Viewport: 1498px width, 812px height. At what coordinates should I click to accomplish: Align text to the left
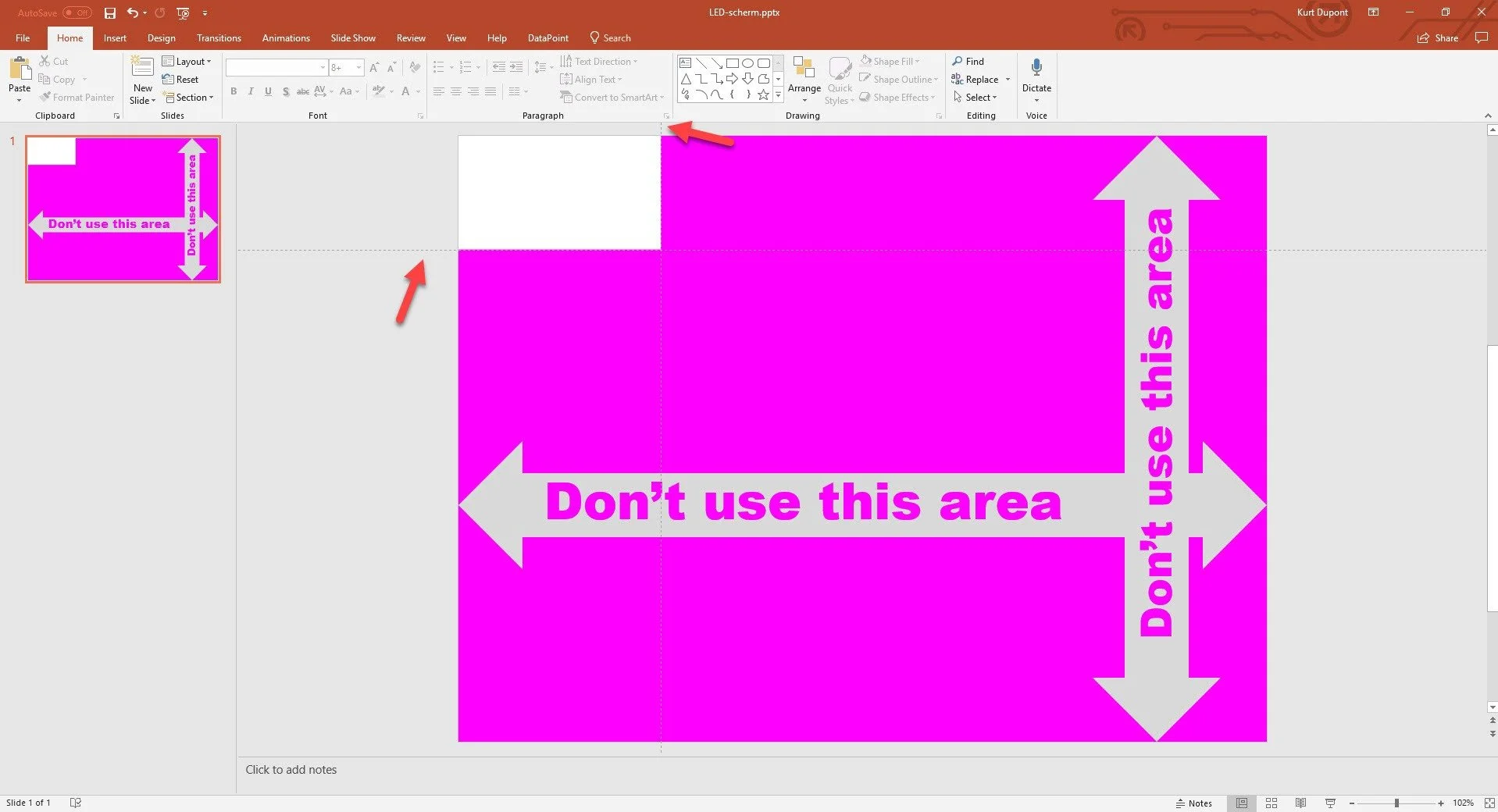click(439, 91)
